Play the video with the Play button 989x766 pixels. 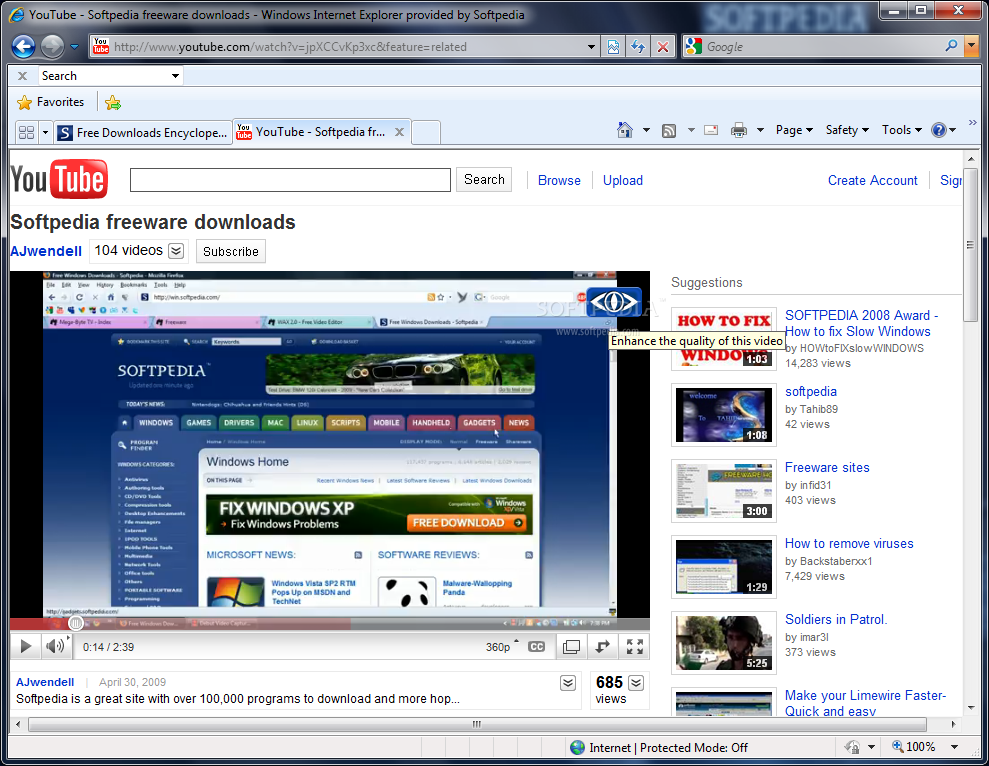[x=26, y=646]
